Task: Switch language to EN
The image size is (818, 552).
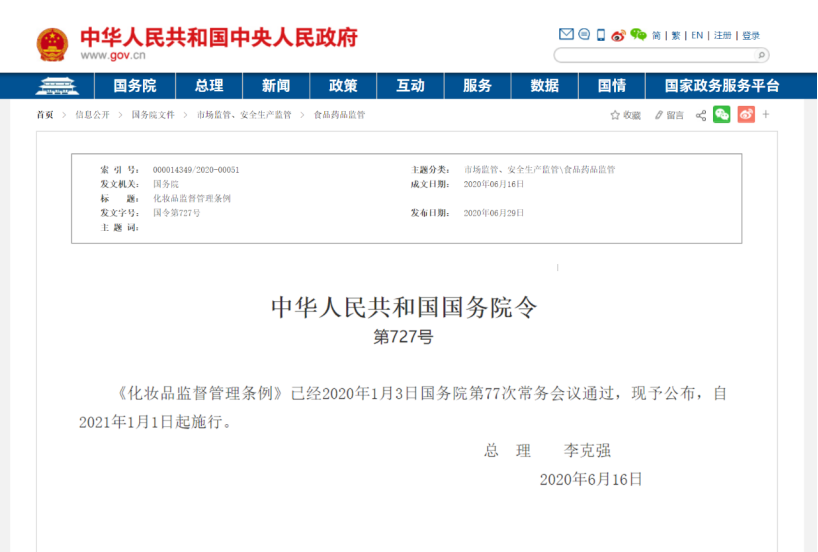Action: coord(697,35)
